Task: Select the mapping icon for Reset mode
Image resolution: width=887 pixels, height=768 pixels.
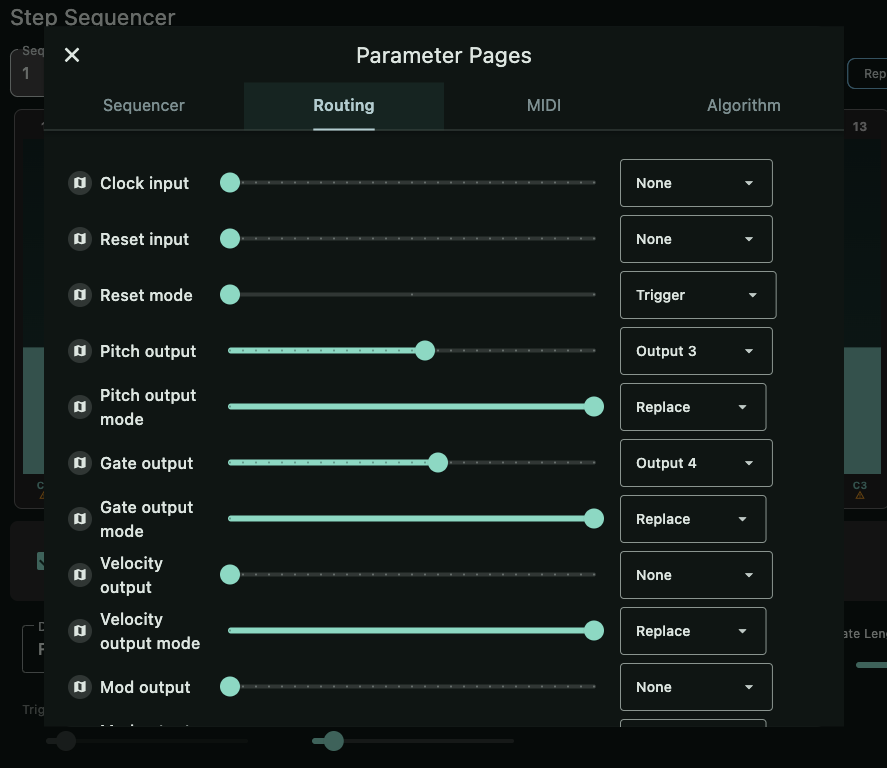Action: (80, 295)
